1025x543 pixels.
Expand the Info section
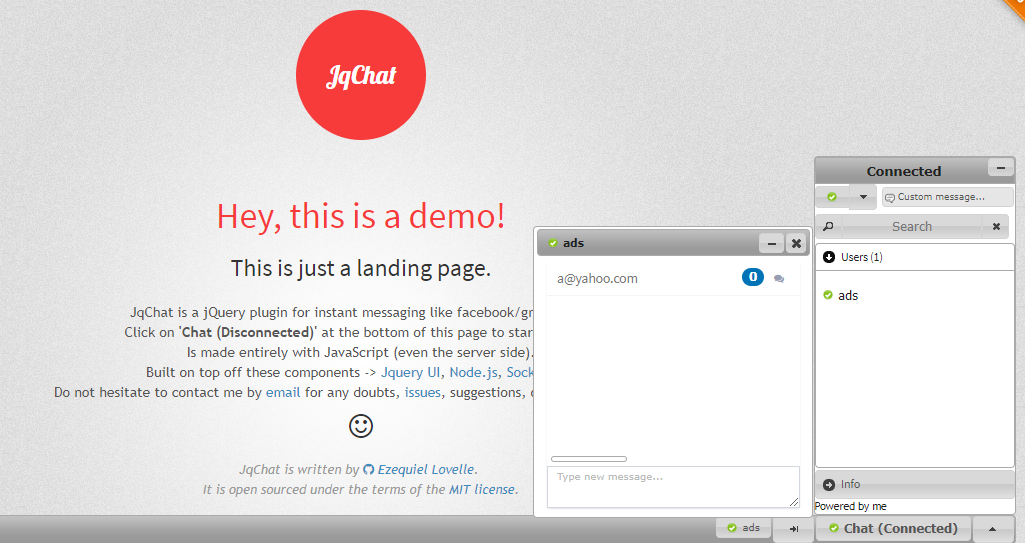[914, 484]
